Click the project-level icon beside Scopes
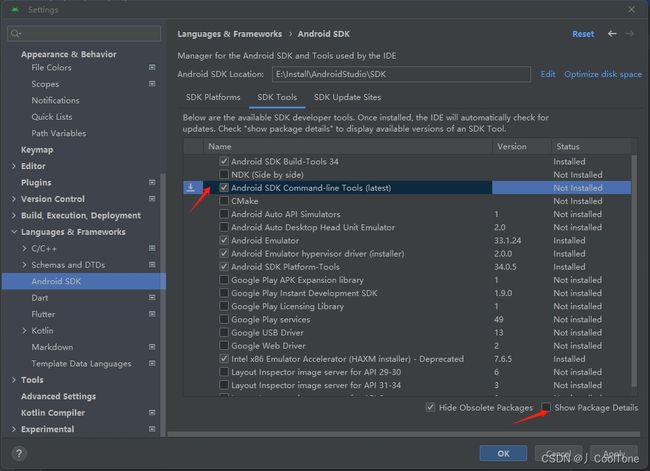 pyautogui.click(x=152, y=84)
